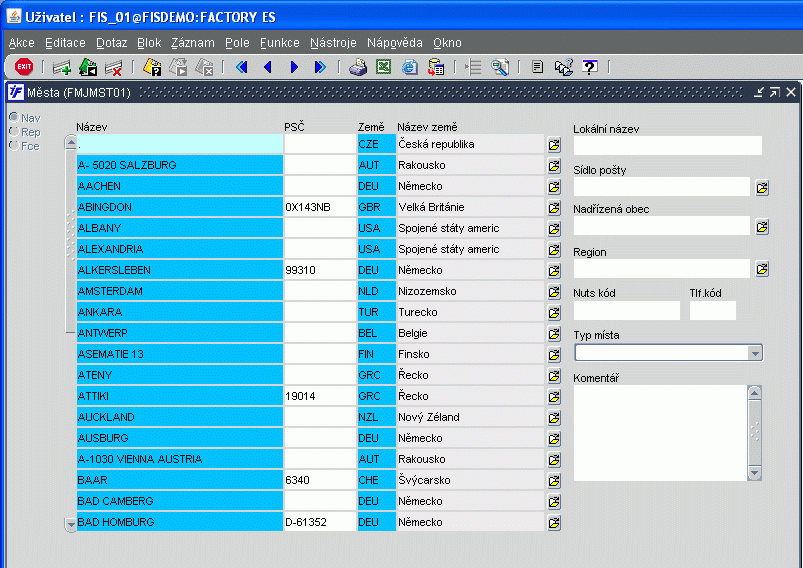
Task: Select the AMSTERDAM city row
Action: [x=180, y=291]
